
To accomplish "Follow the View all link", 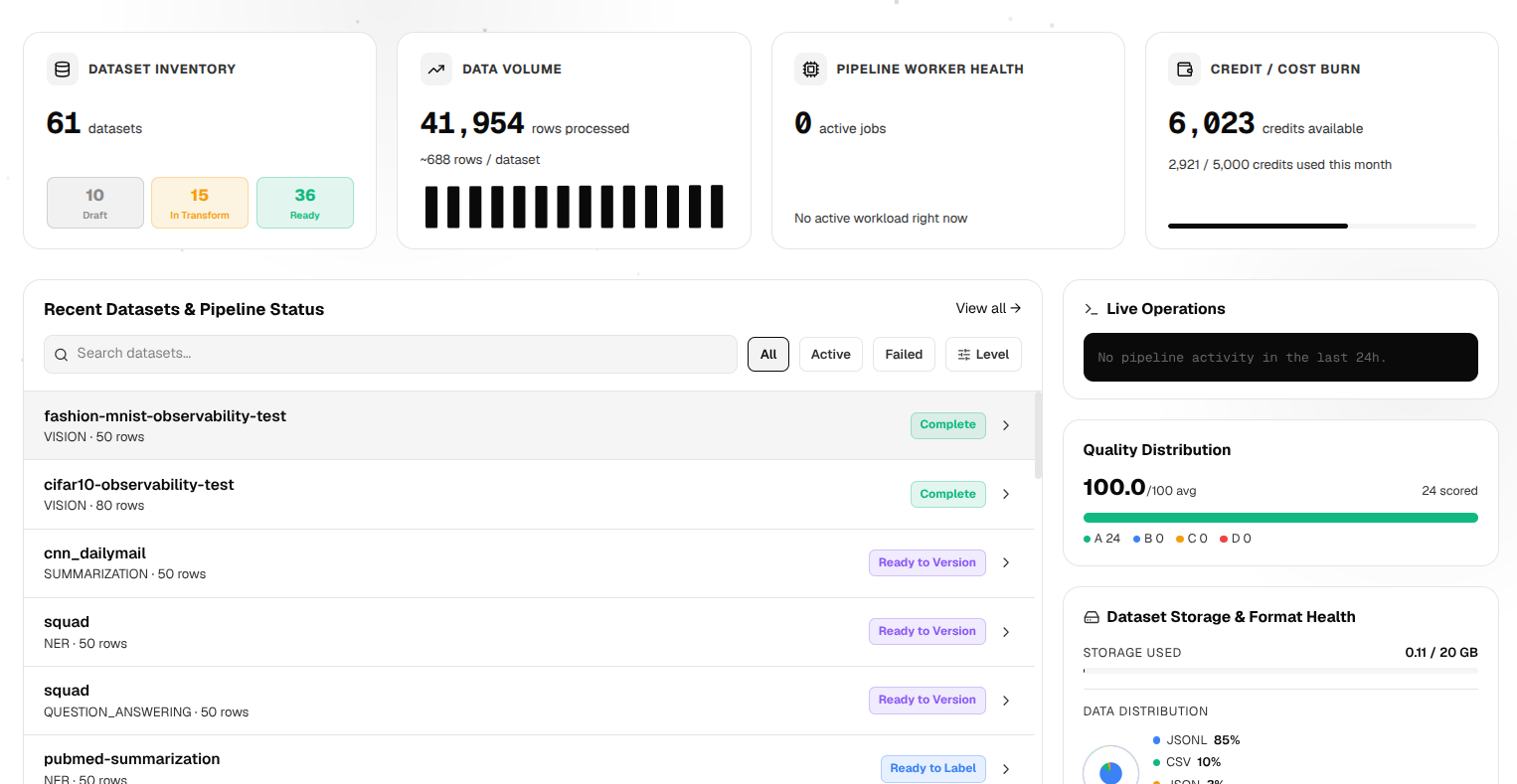I will tap(988, 309).
